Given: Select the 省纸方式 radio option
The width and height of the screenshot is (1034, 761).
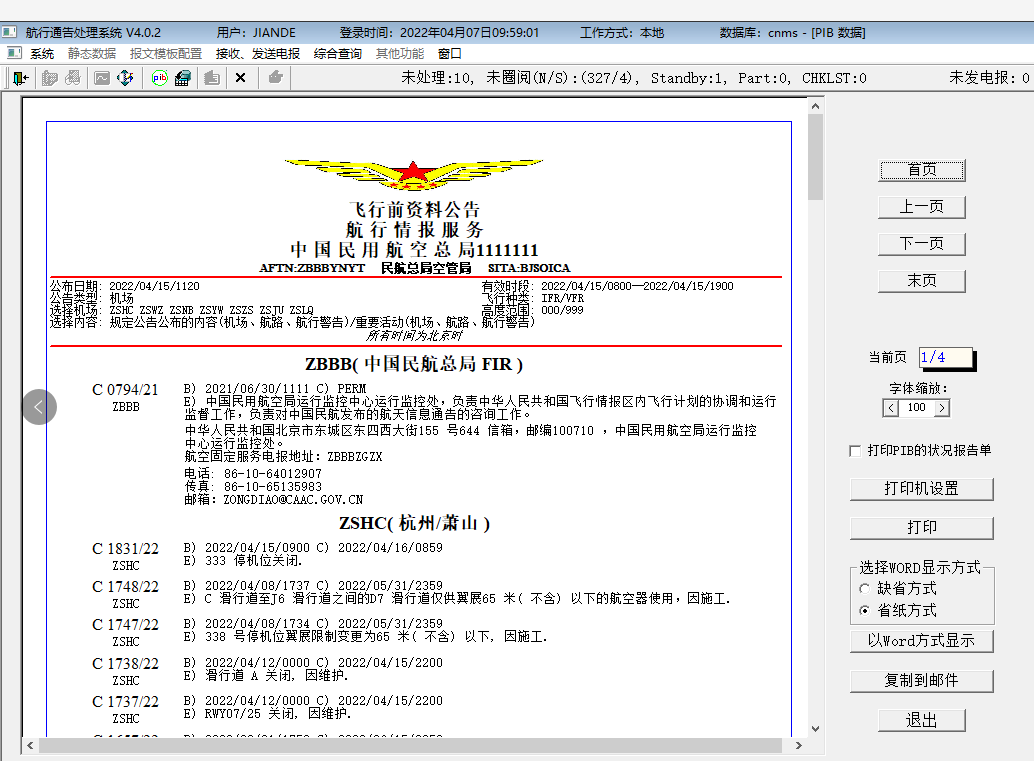Looking at the screenshot, I should (865, 610).
